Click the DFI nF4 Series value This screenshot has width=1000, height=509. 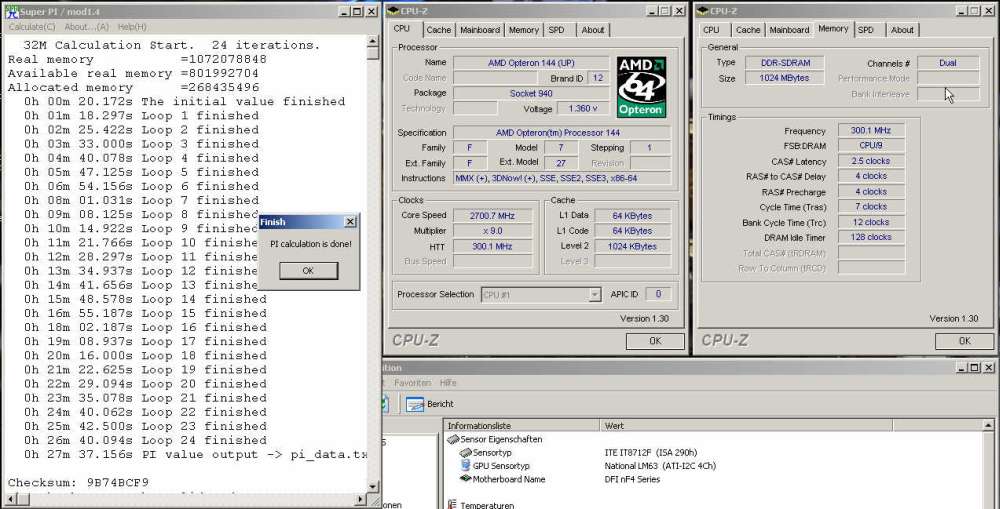[x=632, y=480]
